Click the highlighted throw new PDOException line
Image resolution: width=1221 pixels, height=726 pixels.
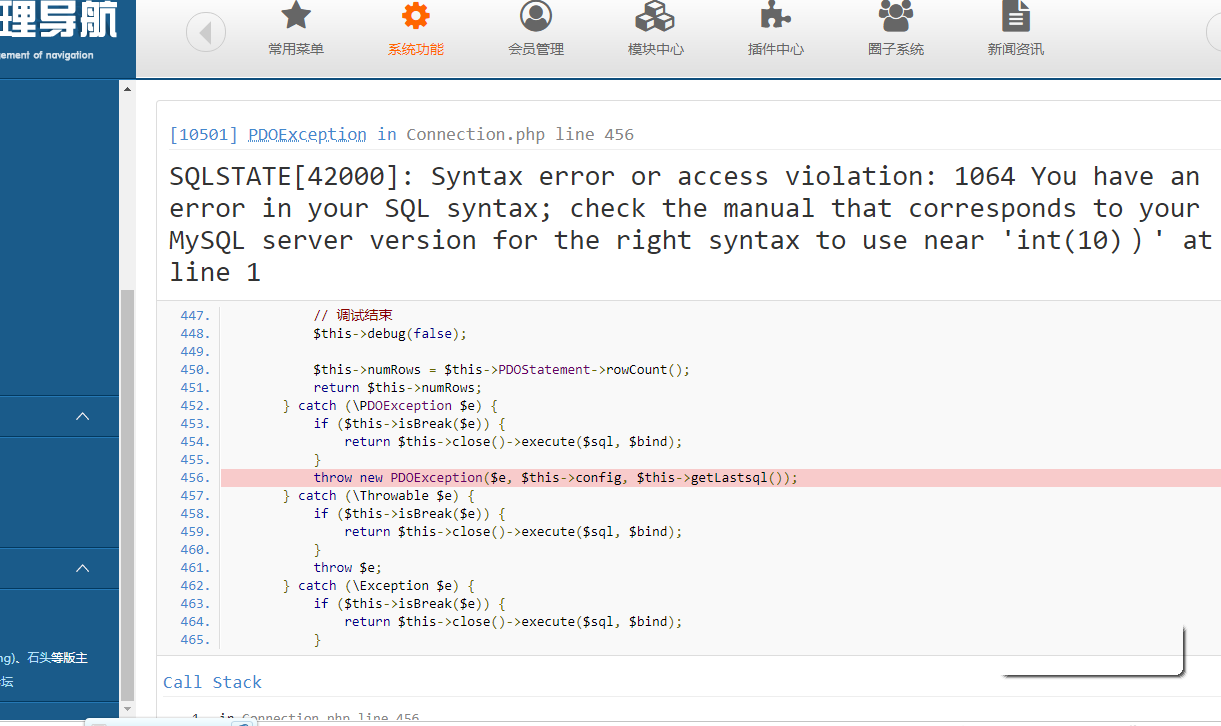[x=555, y=478]
